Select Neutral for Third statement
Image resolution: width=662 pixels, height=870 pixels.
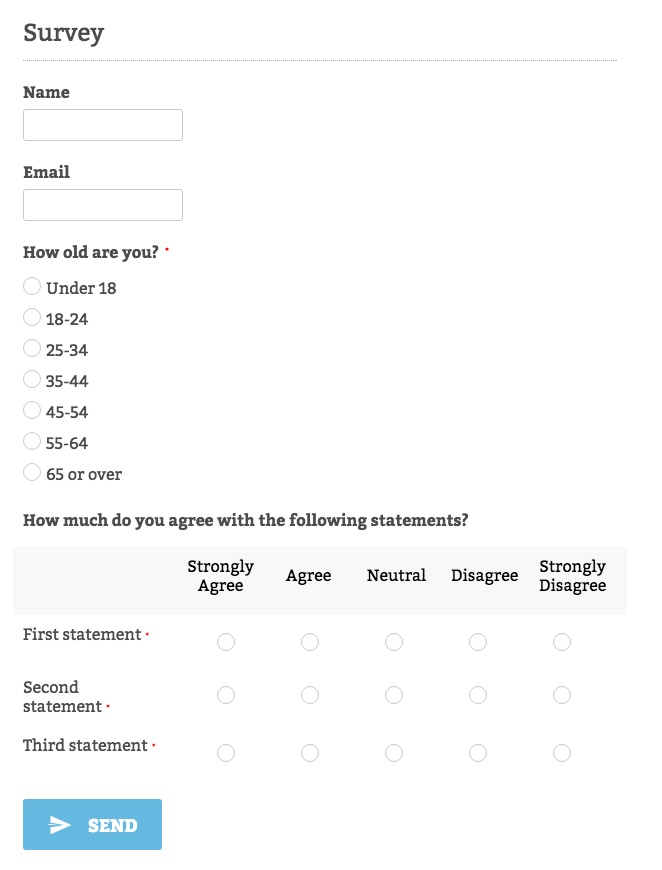[x=394, y=752]
